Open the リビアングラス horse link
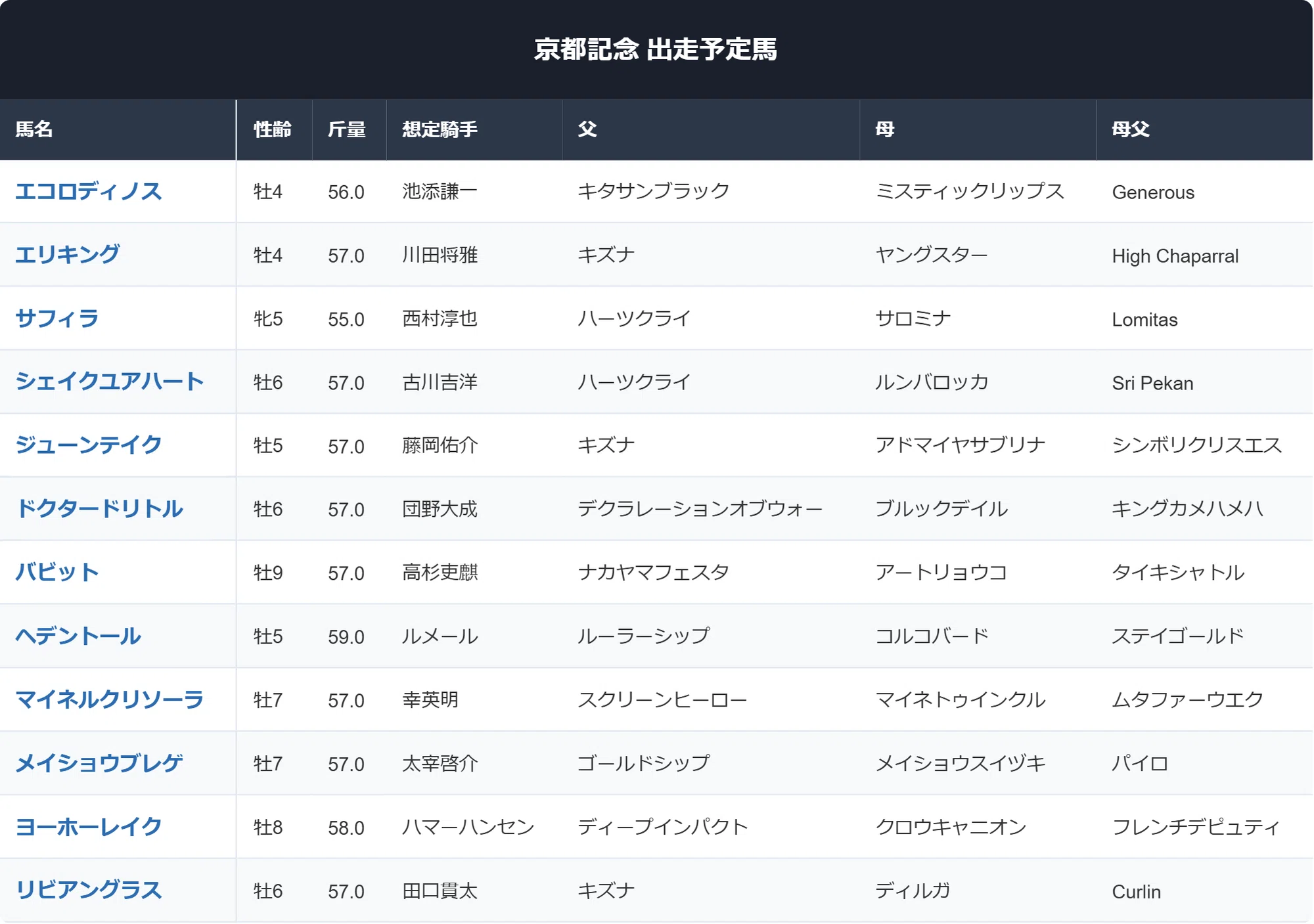Viewport: 1314px width, 924px height. [x=89, y=891]
